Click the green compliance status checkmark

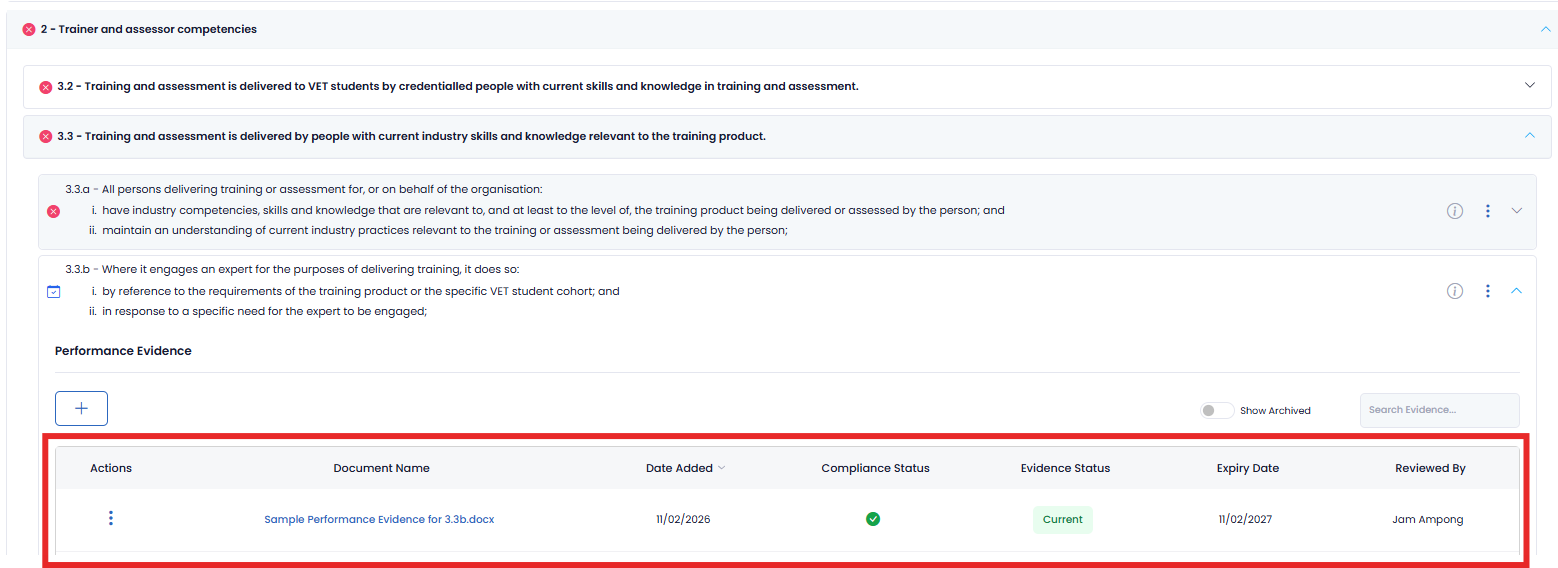(x=873, y=519)
